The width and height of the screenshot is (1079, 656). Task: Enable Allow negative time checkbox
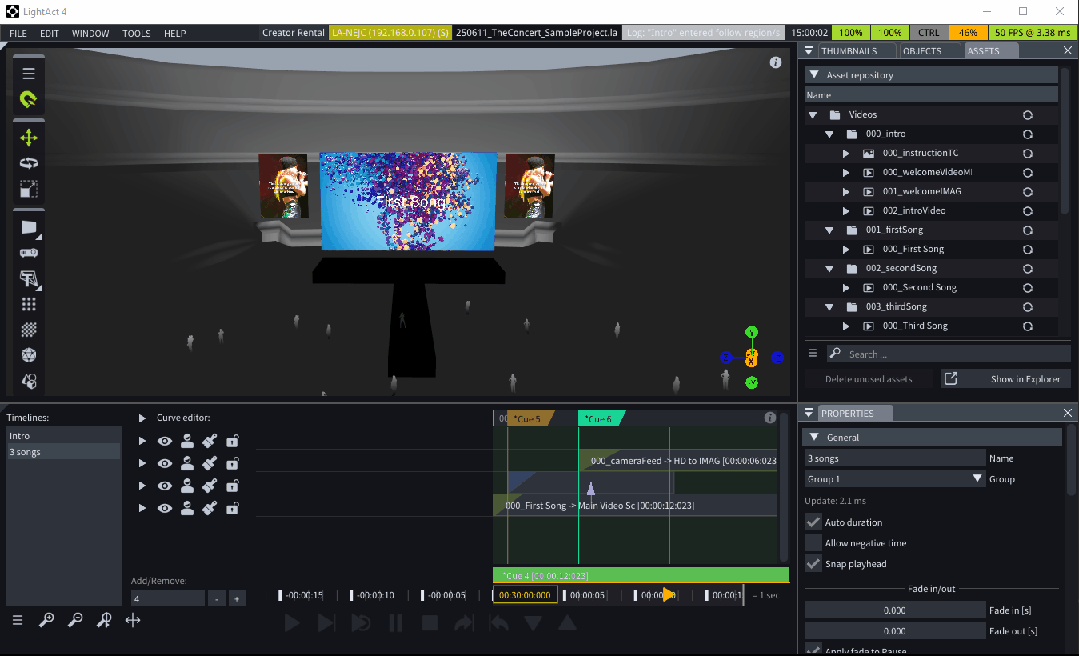[813, 543]
